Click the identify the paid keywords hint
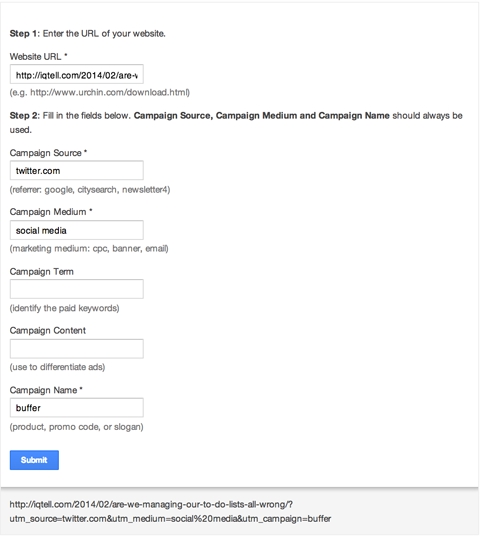The image size is (480, 536). tap(65, 308)
